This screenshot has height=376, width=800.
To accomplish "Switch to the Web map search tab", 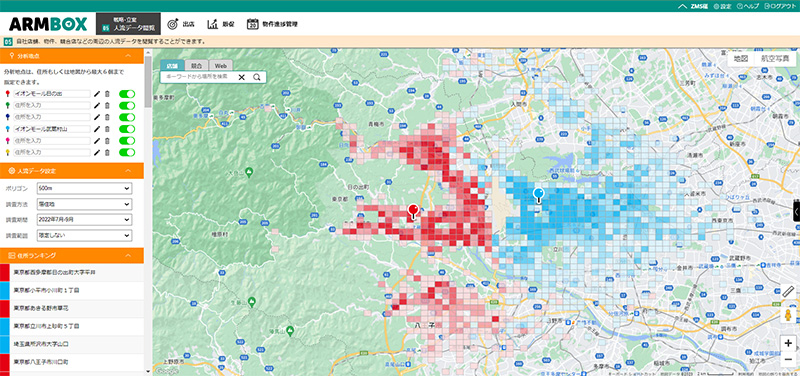I will pyautogui.click(x=220, y=65).
